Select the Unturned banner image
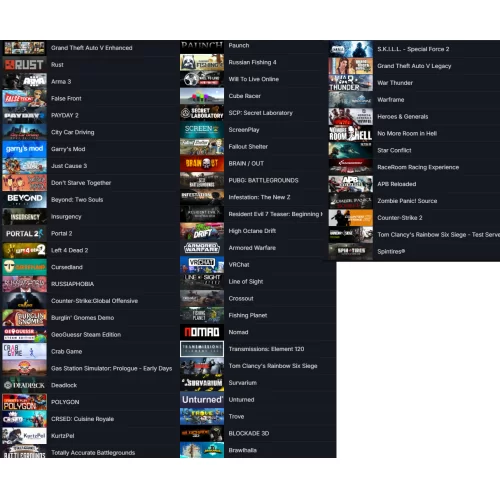Image resolution: width=500 pixels, height=500 pixels. (202, 399)
